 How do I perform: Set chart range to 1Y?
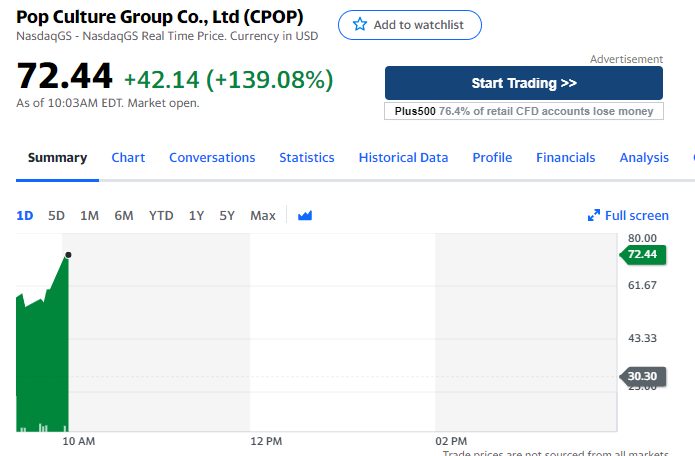click(196, 216)
